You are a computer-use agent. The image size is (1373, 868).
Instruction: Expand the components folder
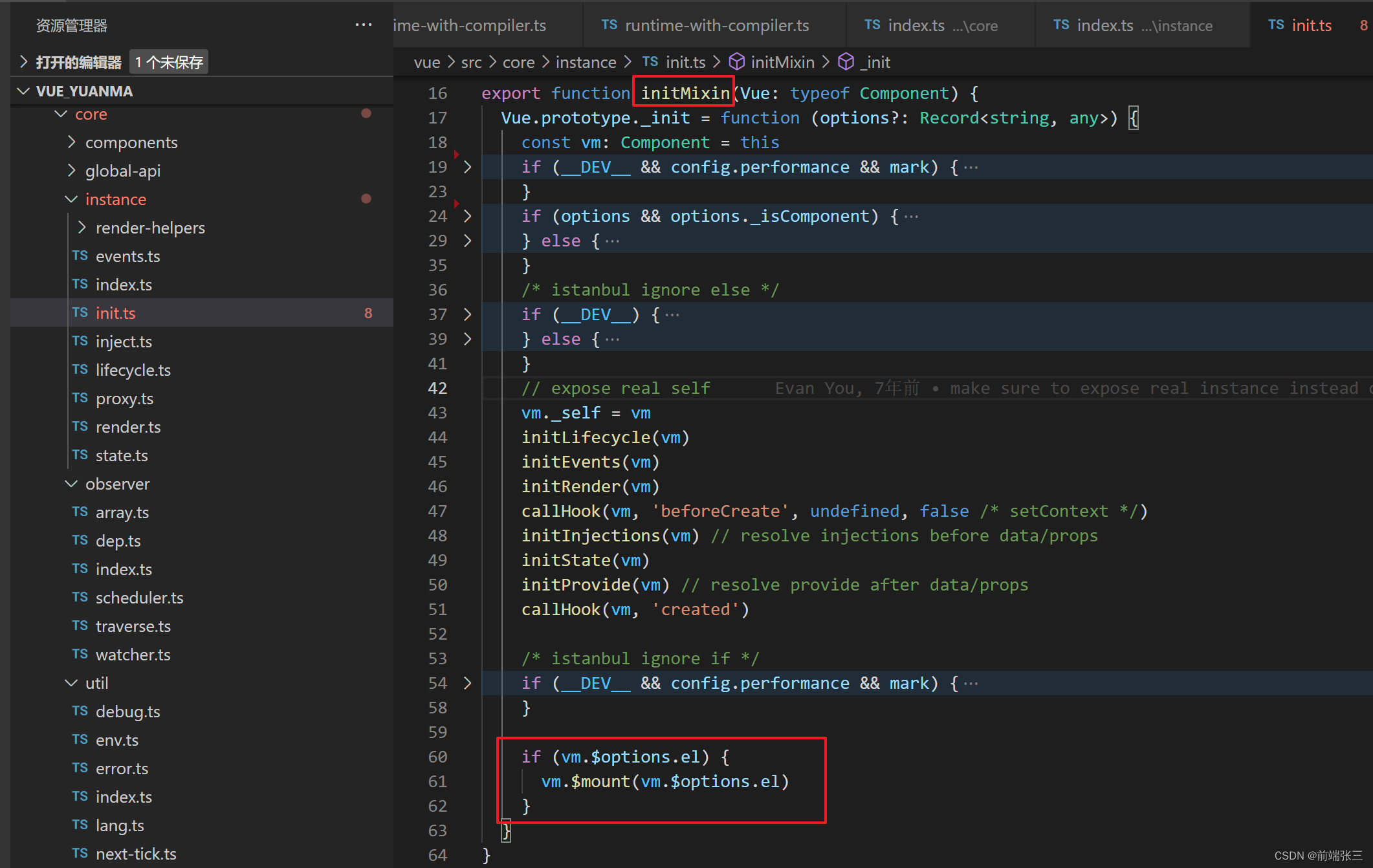pyautogui.click(x=72, y=142)
